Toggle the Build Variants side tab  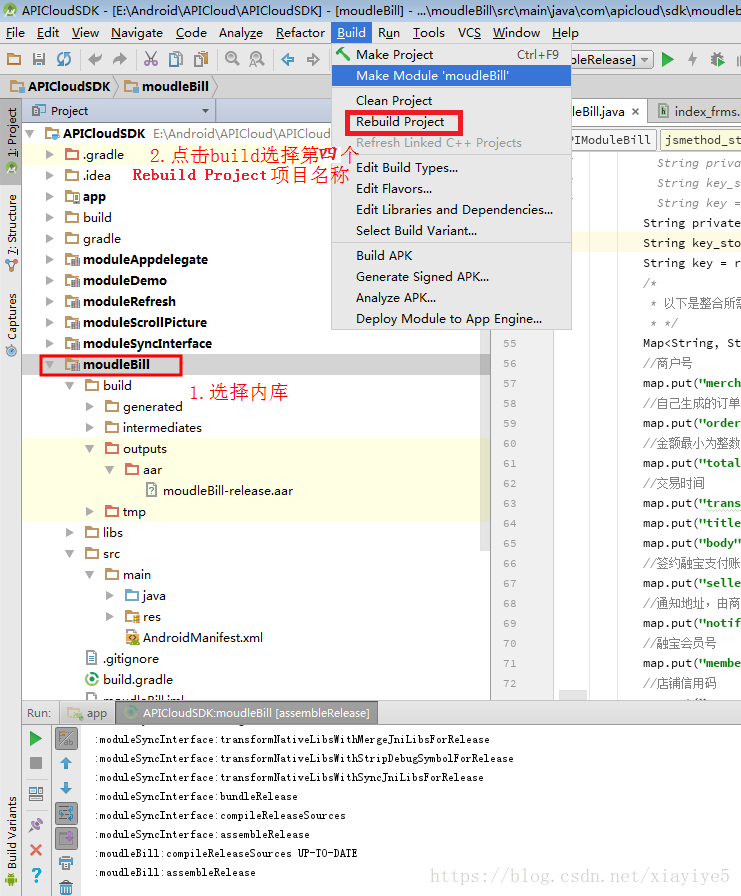(11, 841)
